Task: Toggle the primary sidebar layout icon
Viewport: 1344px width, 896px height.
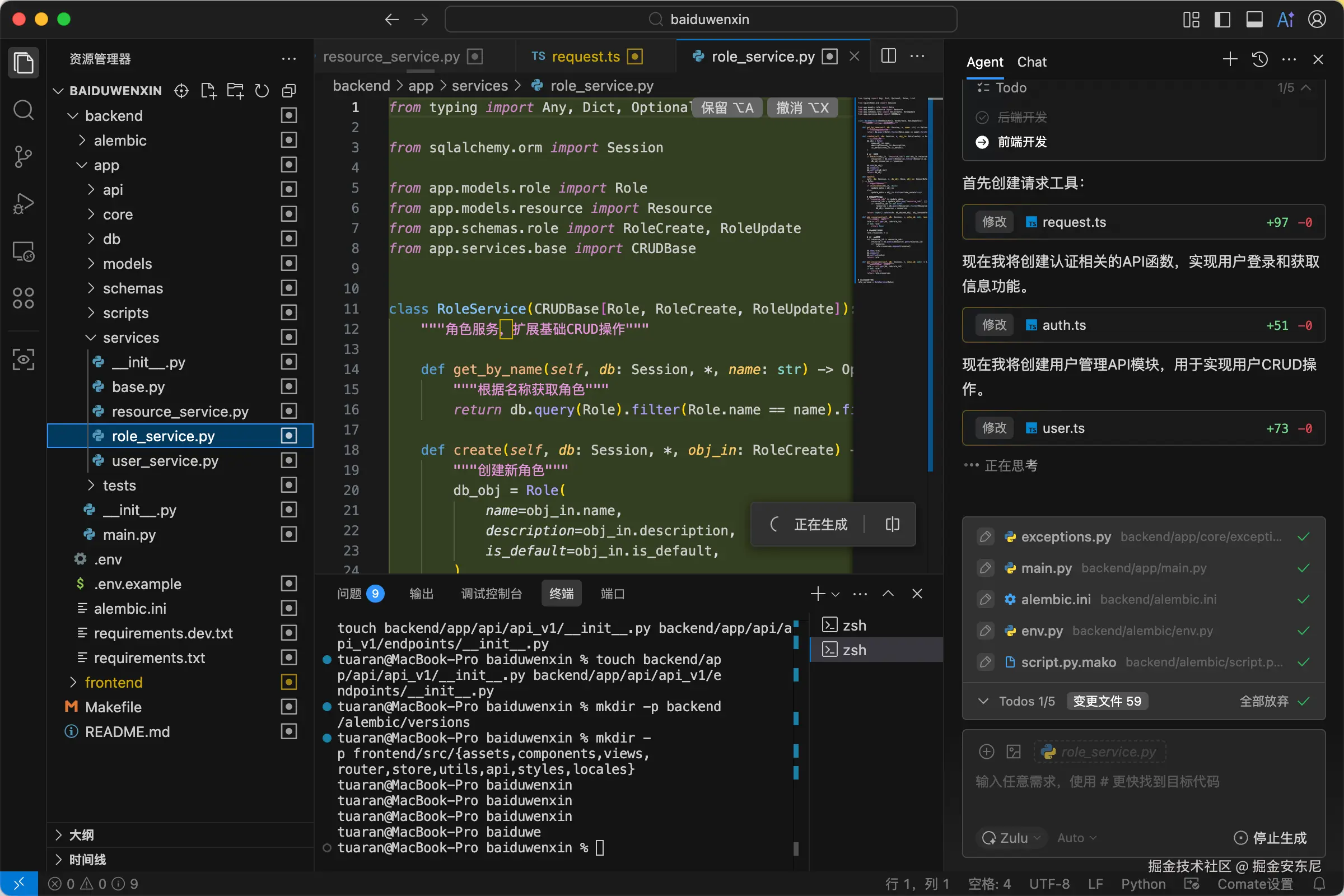Action: pyautogui.click(x=1222, y=20)
